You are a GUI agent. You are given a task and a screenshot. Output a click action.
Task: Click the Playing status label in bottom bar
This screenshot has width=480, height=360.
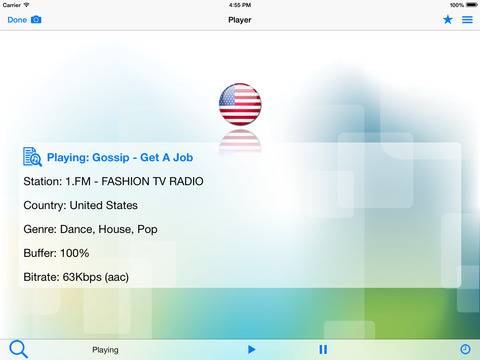click(105, 350)
